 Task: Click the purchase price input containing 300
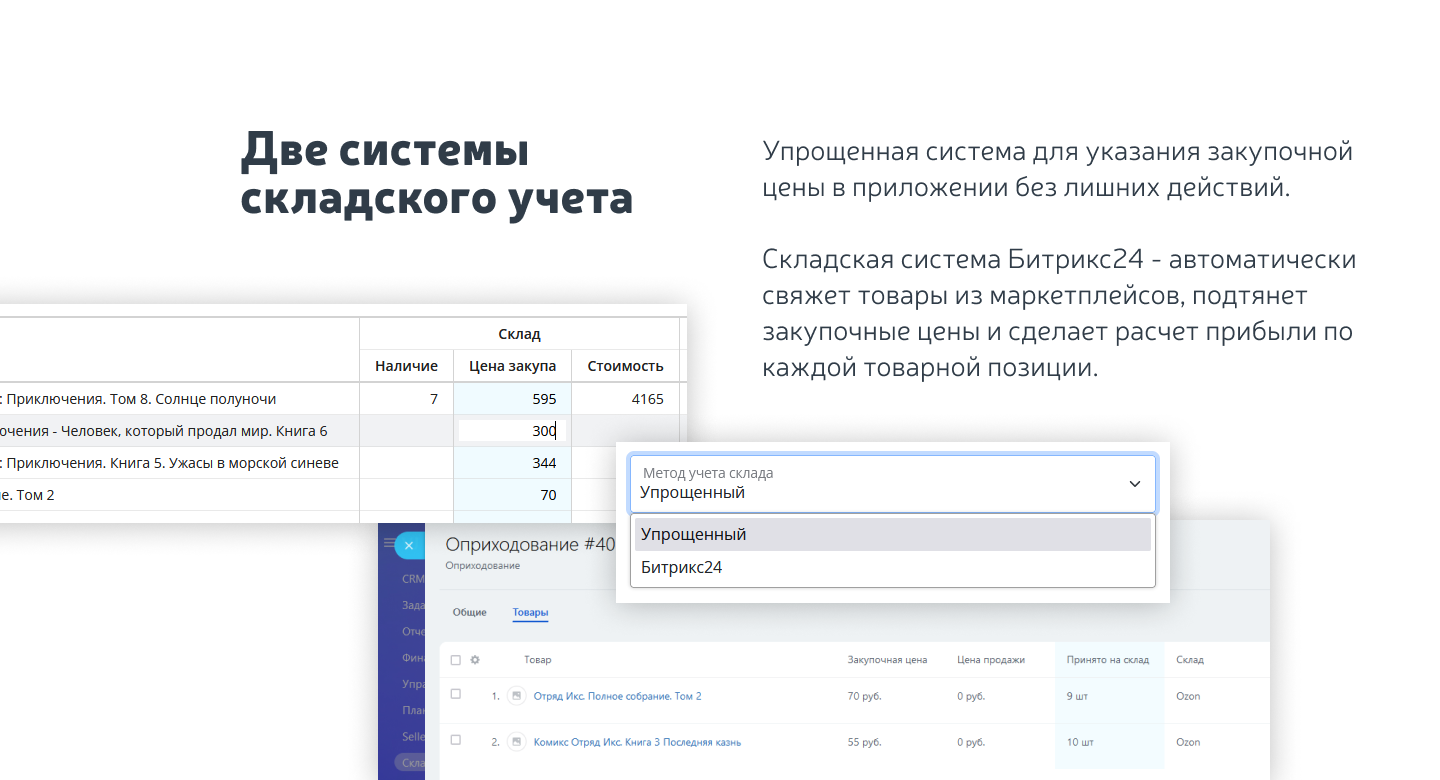[x=512, y=431]
